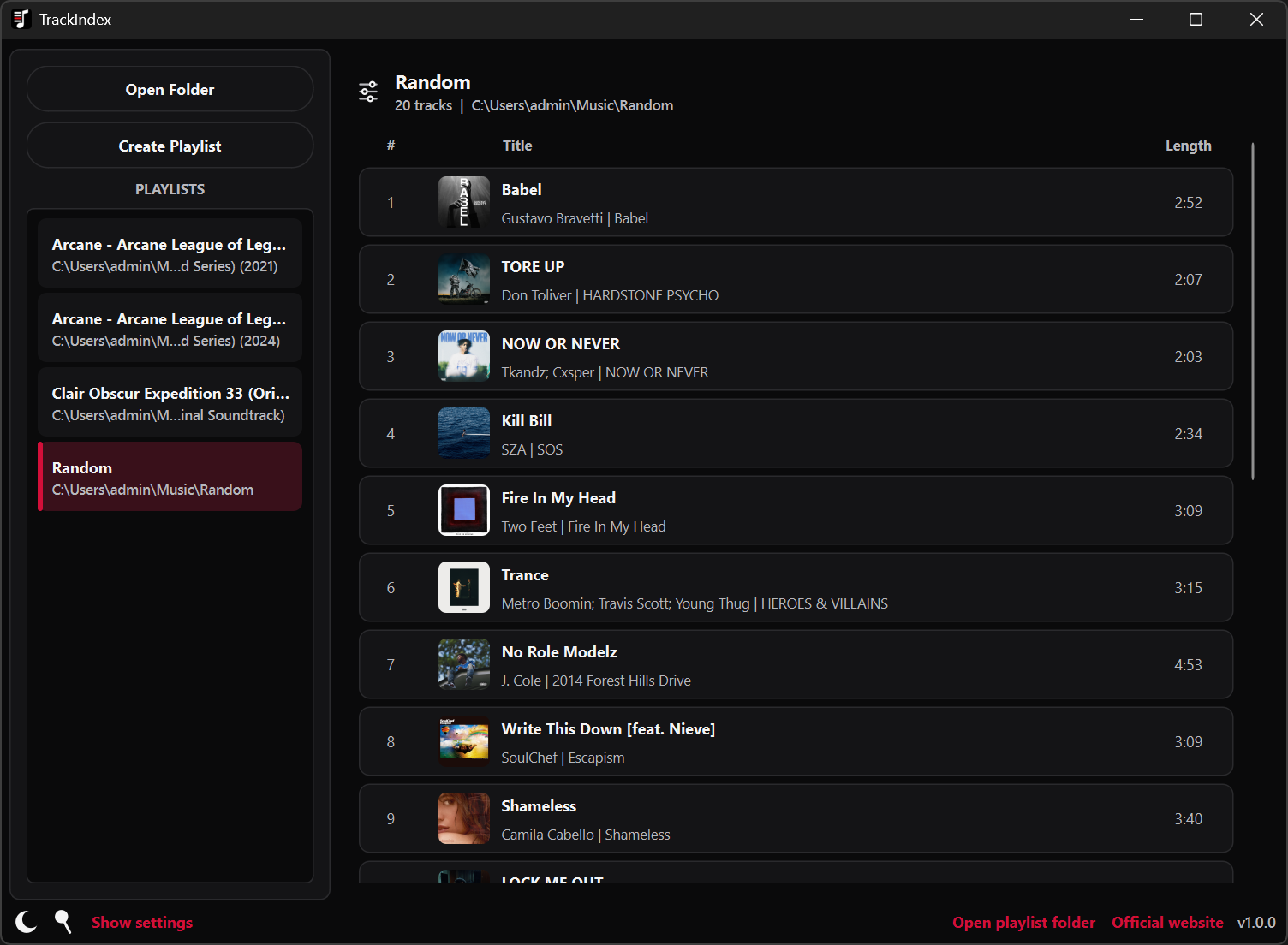Click the Babel album cover thumbnail
The height and width of the screenshot is (945, 1288).
tap(464, 202)
